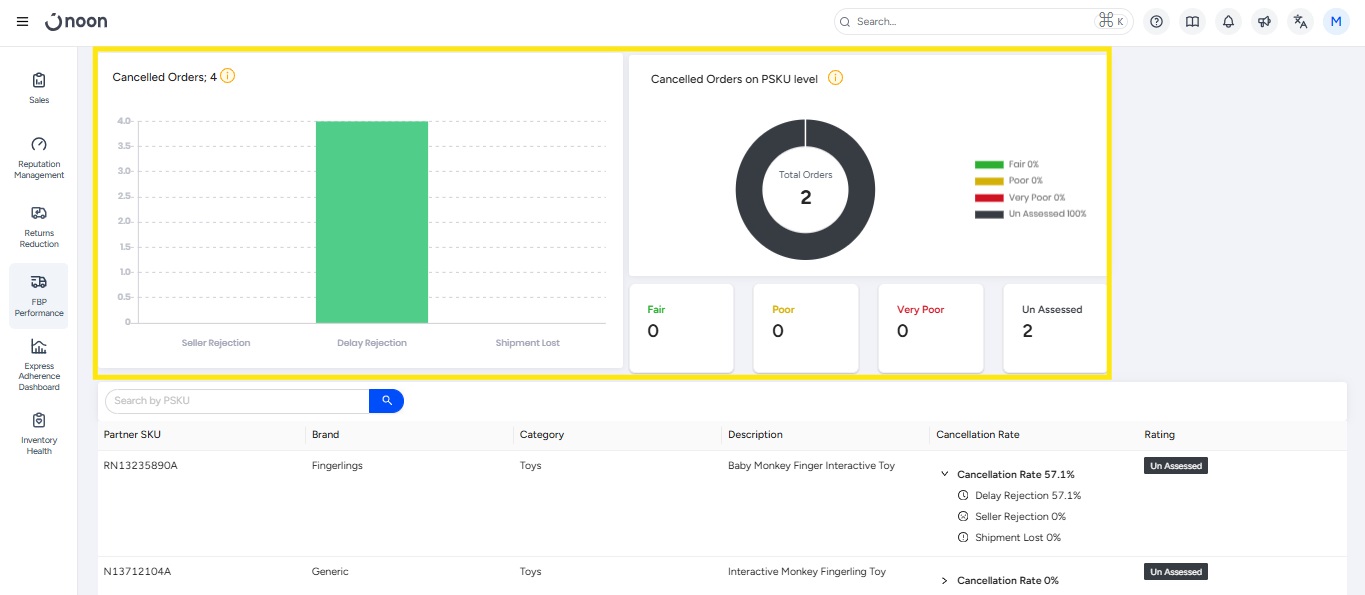The width and height of the screenshot is (1365, 595).
Task: Show info for Cancelled Orders on PSKU level
Action: tap(835, 78)
